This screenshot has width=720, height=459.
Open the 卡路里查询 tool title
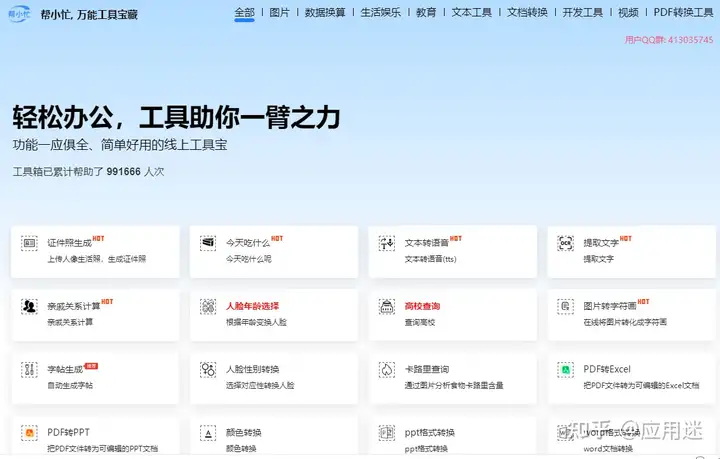point(427,369)
